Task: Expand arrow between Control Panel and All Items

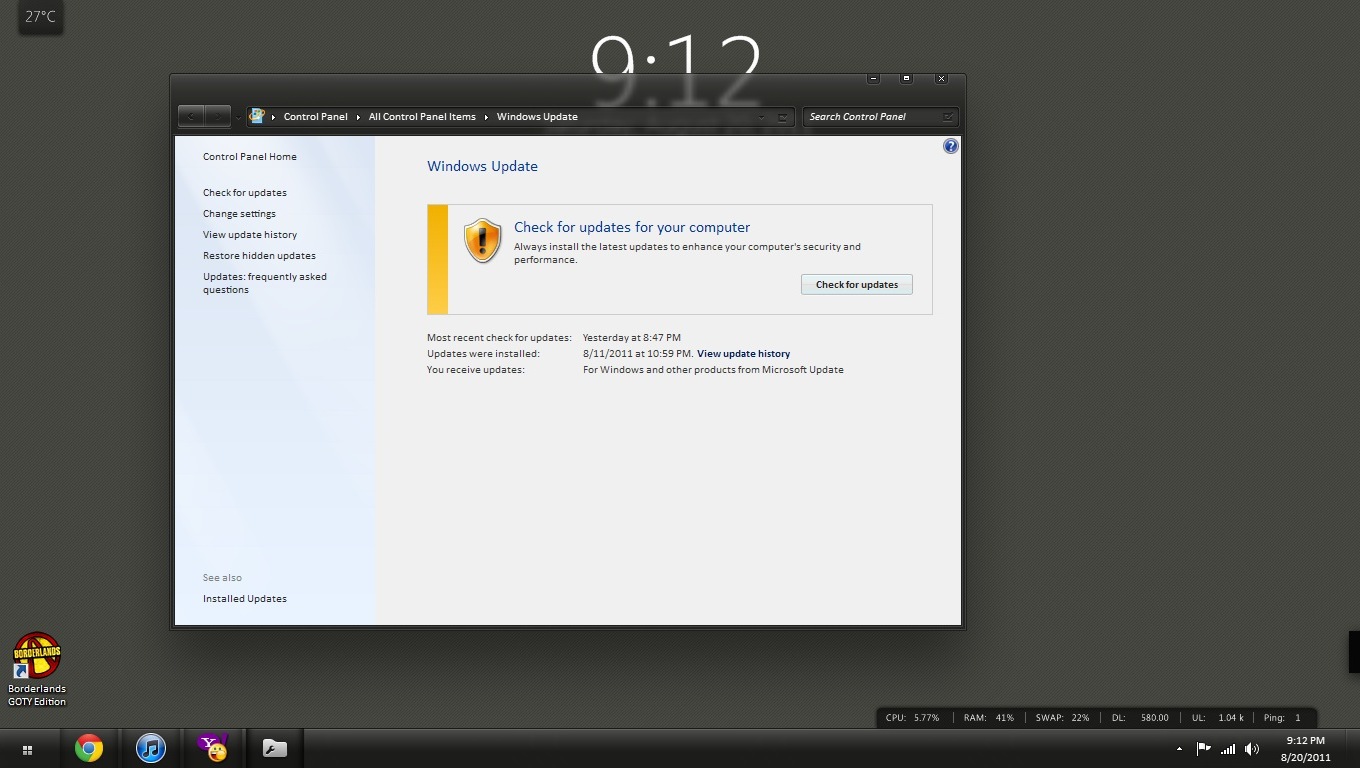Action: (x=358, y=117)
